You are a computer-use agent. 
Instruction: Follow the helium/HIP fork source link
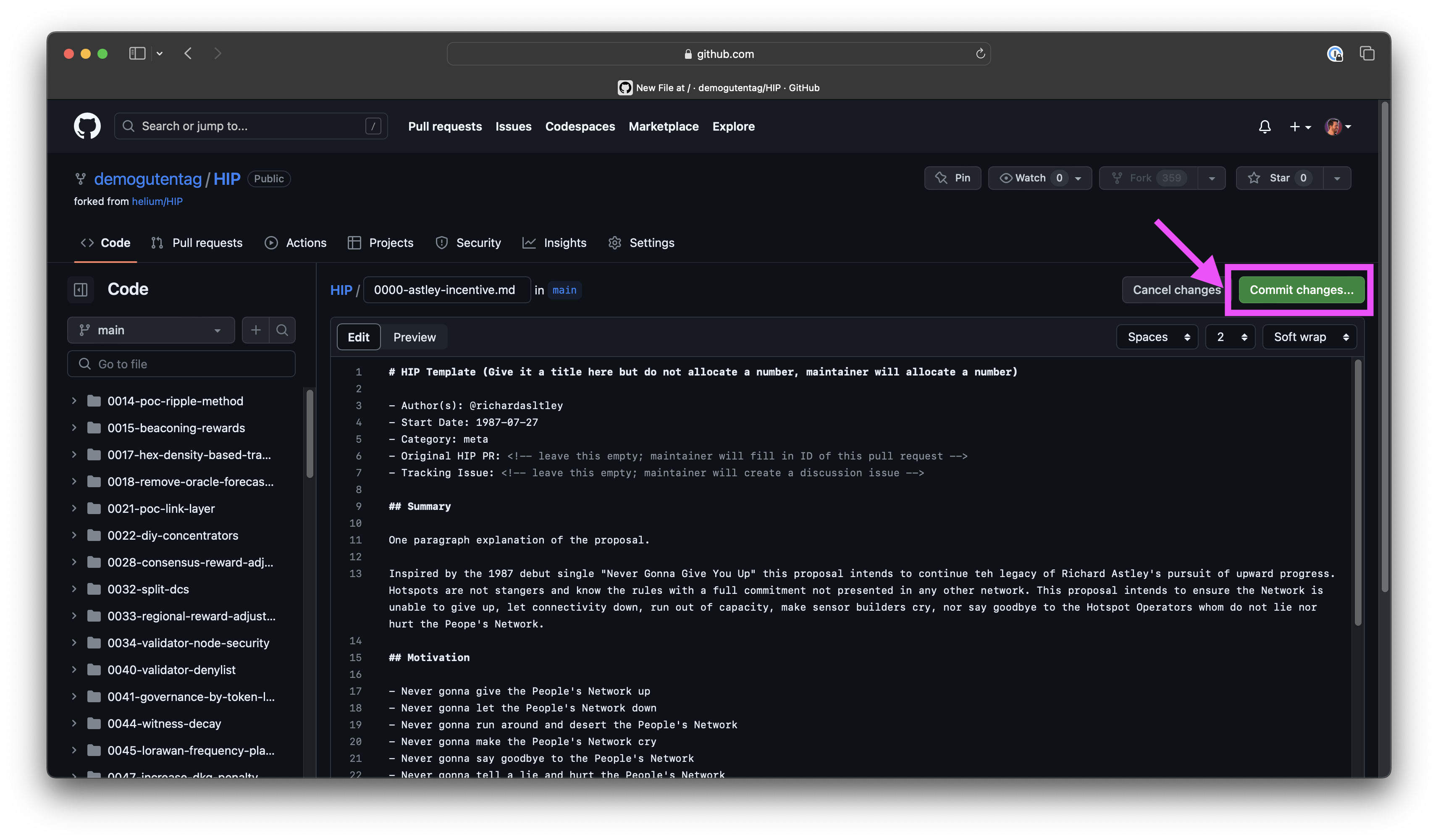pyautogui.click(x=157, y=202)
